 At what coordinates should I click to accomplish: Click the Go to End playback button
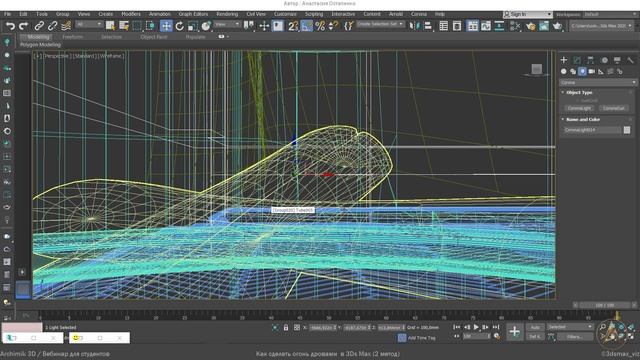point(496,327)
